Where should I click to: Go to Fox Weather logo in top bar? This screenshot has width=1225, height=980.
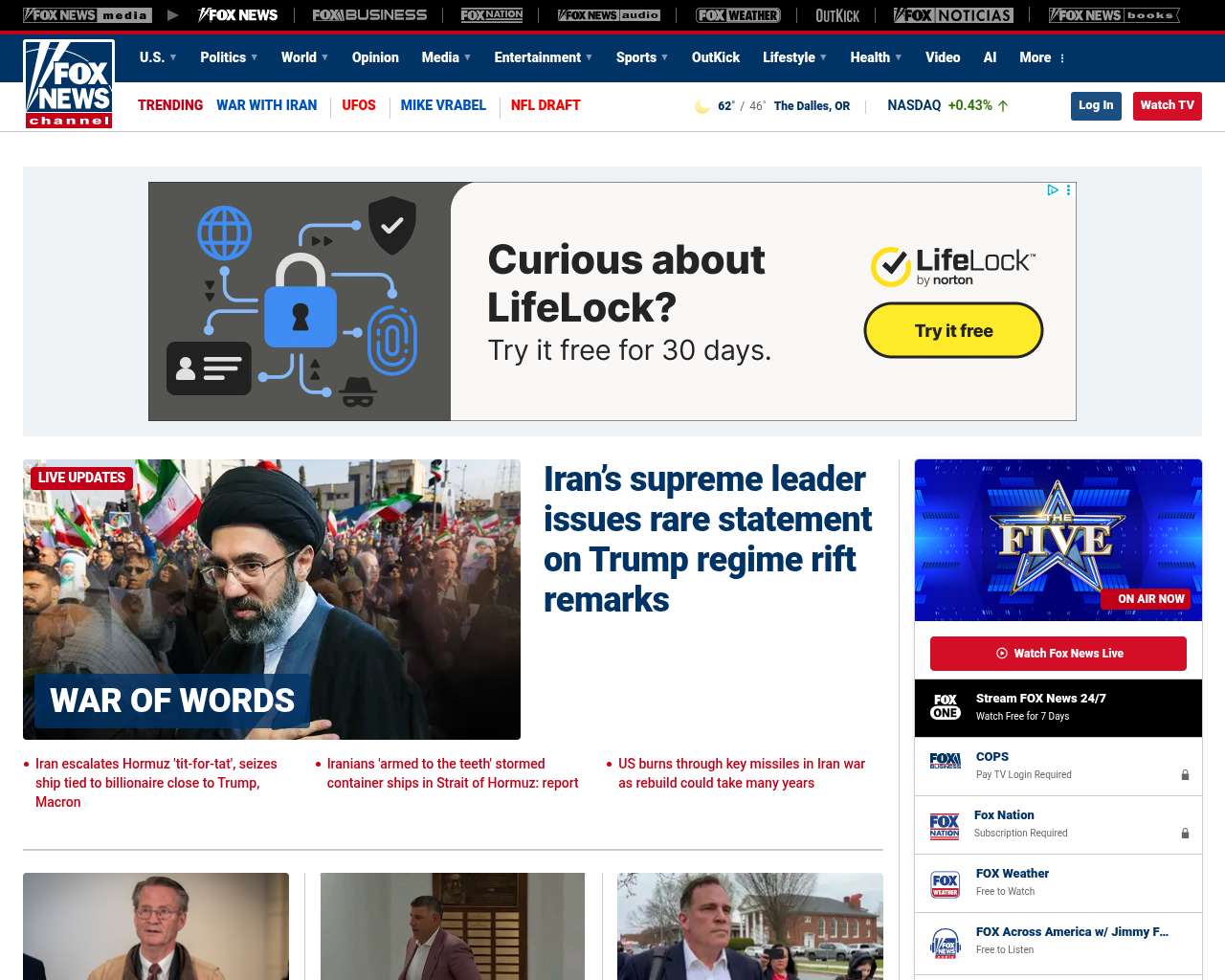[x=738, y=15]
